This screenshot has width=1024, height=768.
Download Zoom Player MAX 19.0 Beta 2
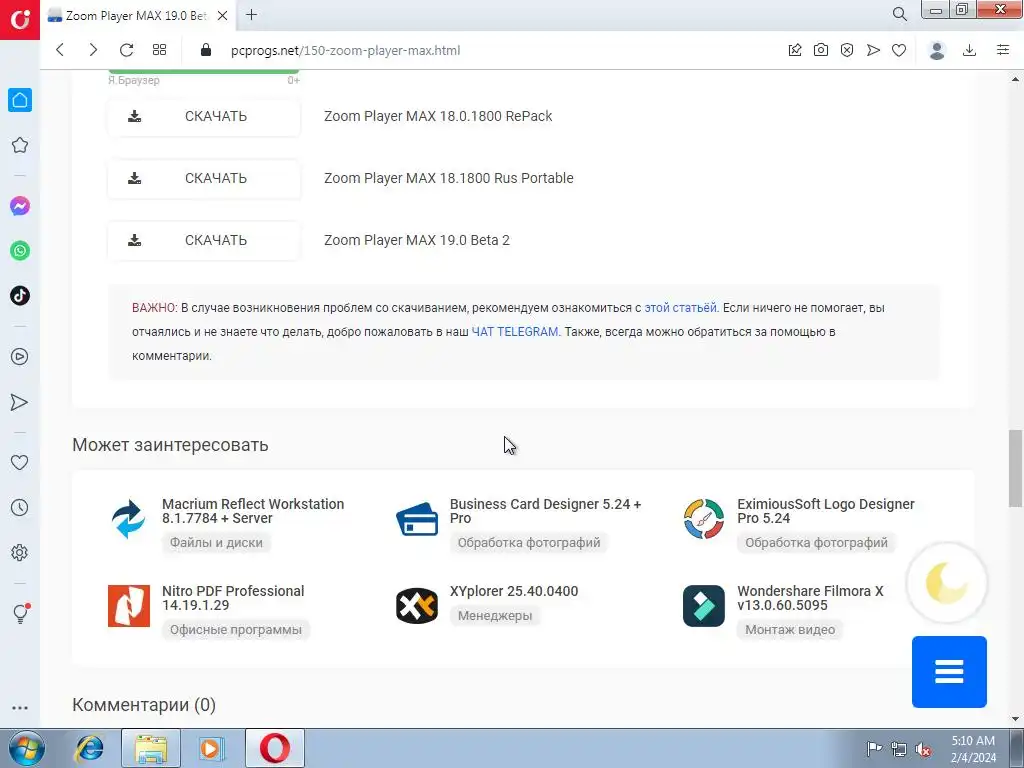point(204,240)
